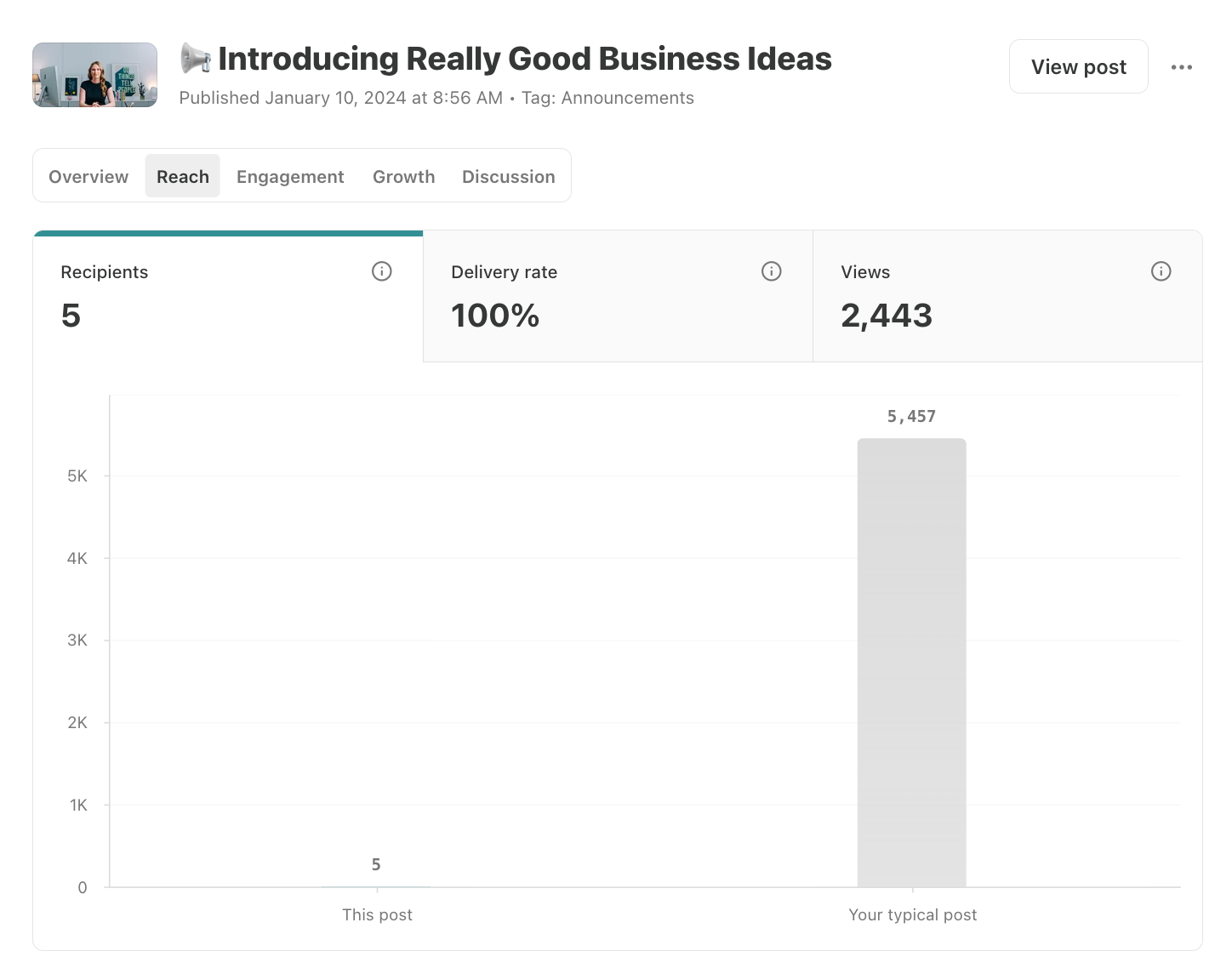The width and height of the screenshot is (1232, 968).
Task: Click the View post button
Action: (x=1078, y=67)
